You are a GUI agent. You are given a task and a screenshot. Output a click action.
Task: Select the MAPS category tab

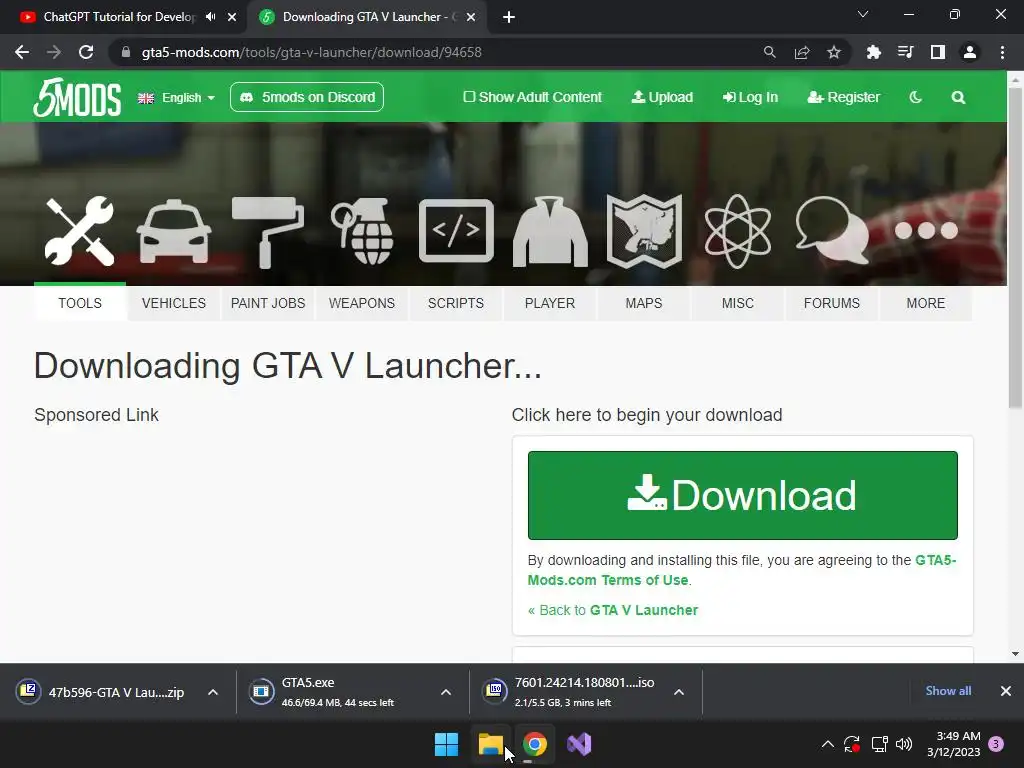tap(644, 303)
